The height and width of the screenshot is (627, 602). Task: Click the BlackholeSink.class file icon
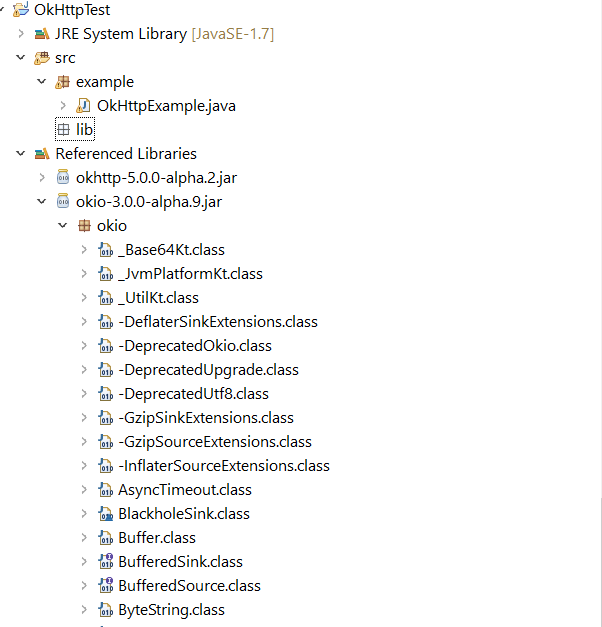click(x=106, y=514)
